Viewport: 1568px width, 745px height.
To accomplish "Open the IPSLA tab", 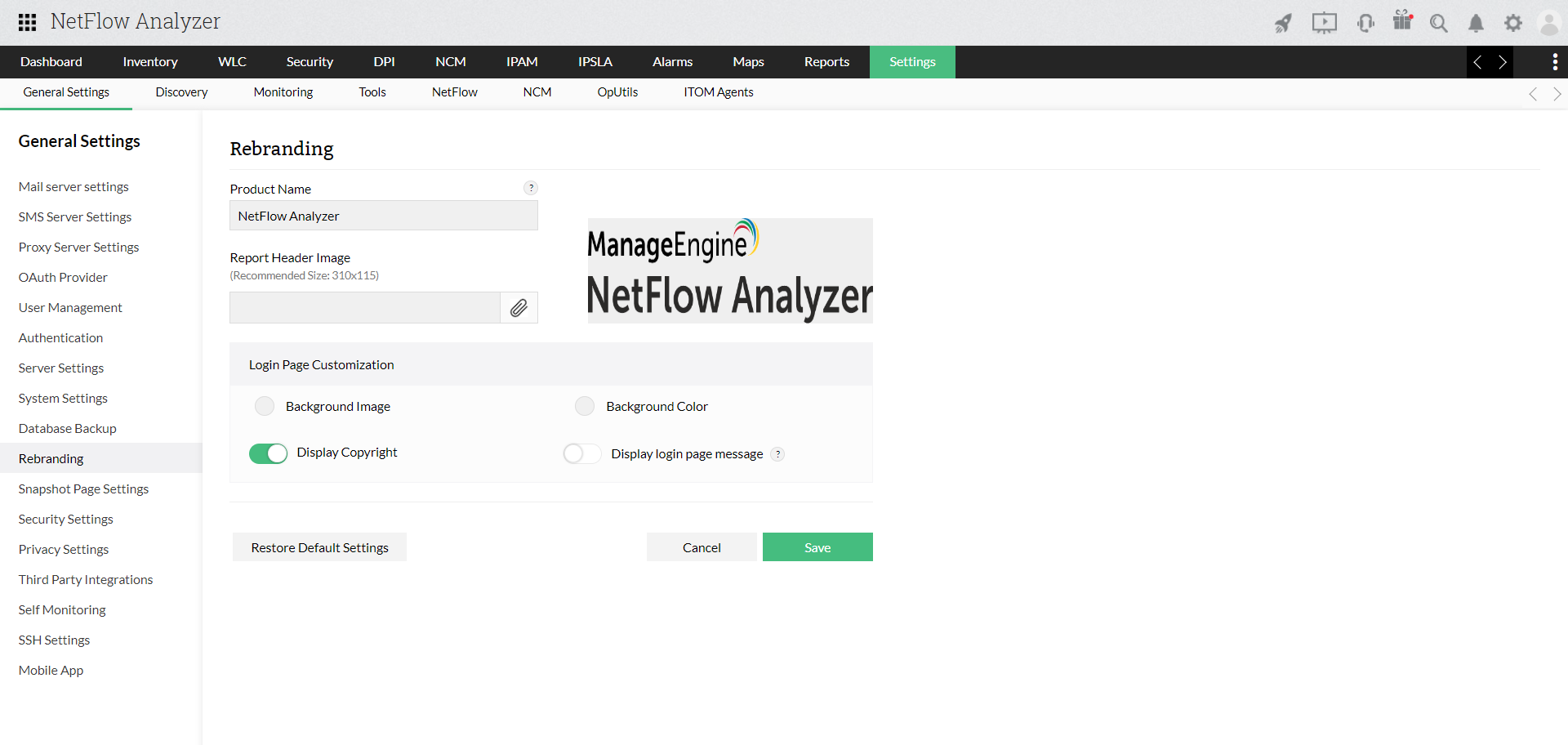I will 595,62.
